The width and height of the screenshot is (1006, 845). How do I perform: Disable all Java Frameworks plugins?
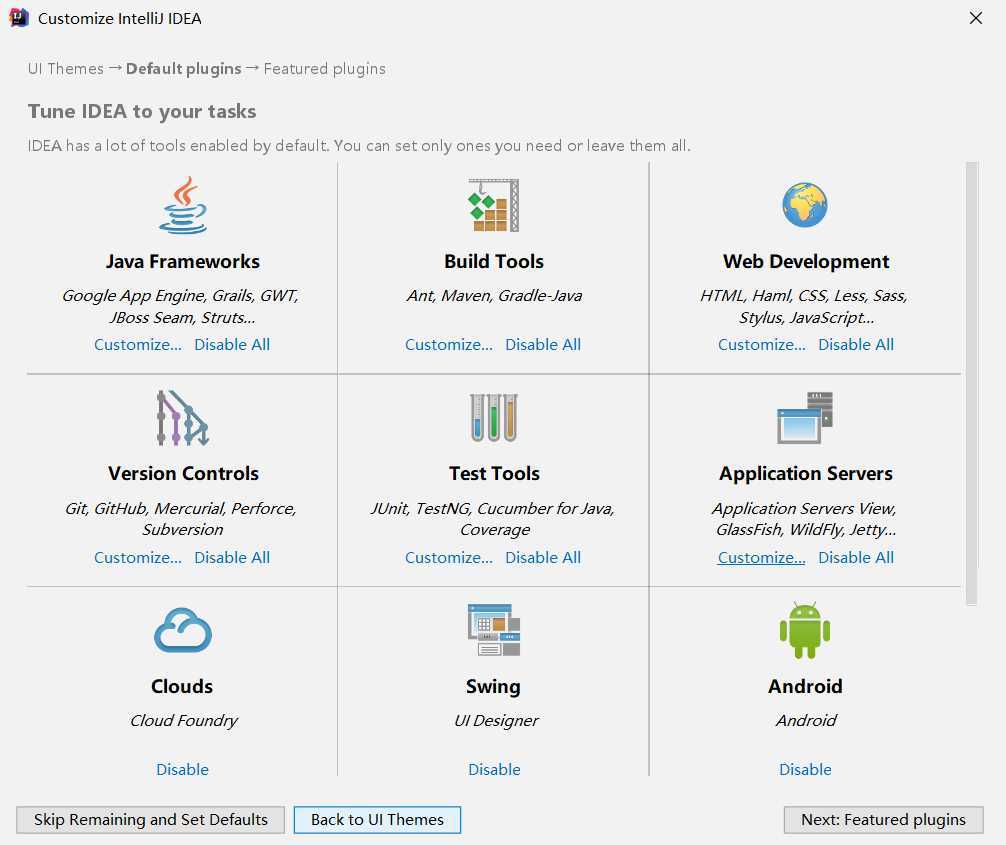[x=232, y=345]
